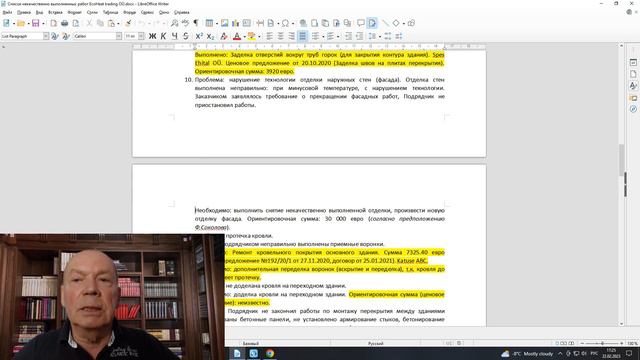Open font color dropdown arrow

coord(244,36)
